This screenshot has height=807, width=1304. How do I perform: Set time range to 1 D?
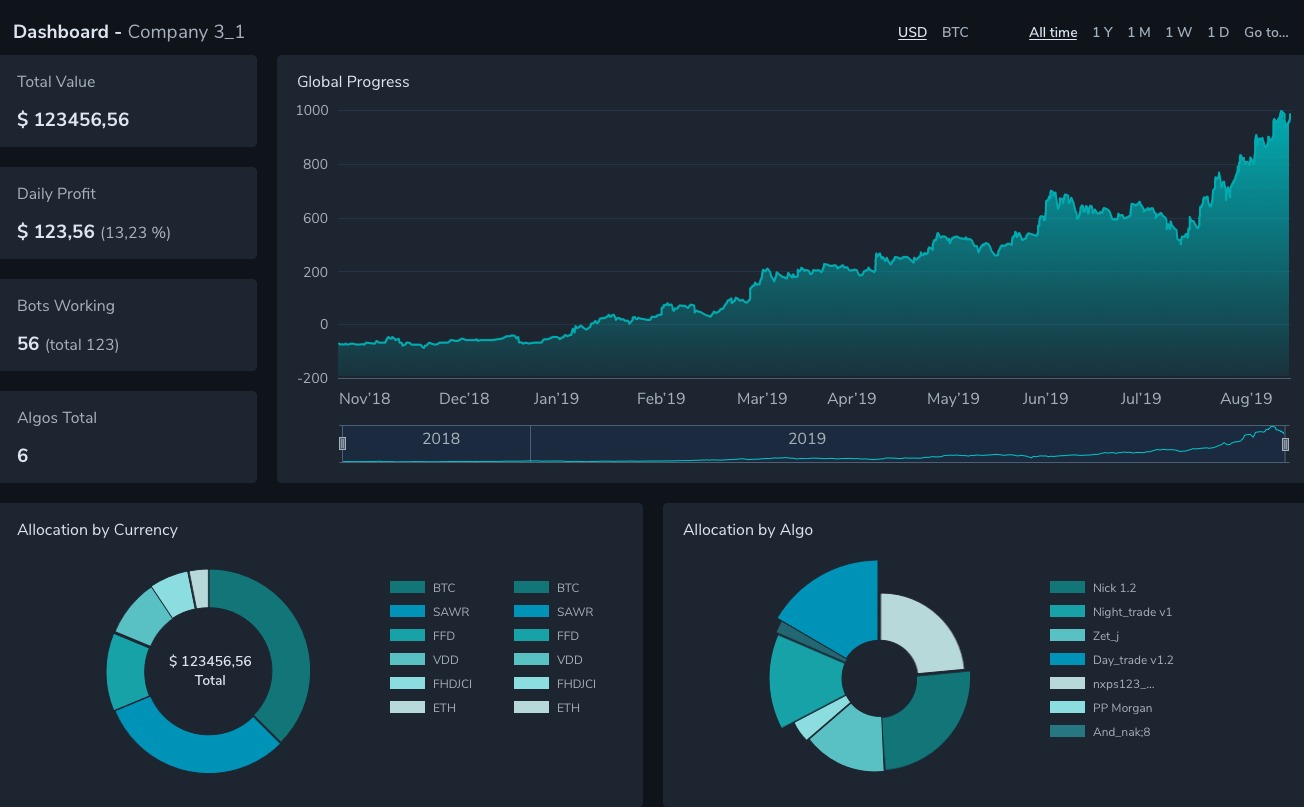click(x=1217, y=32)
